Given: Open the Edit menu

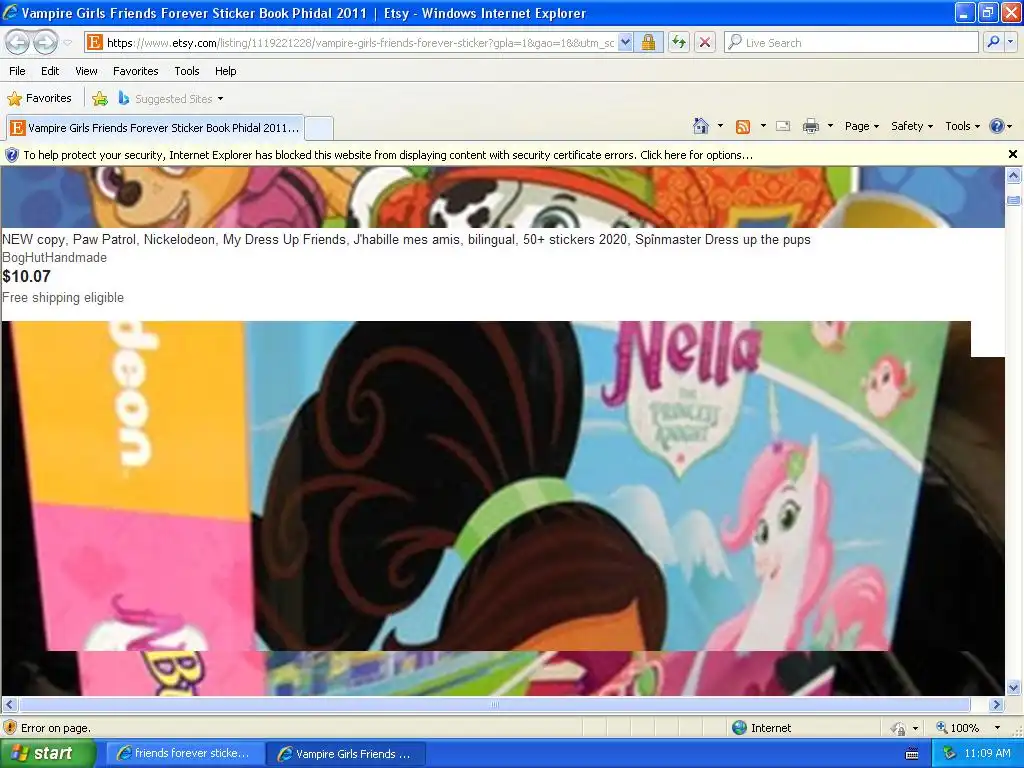Looking at the screenshot, I should tap(50, 71).
